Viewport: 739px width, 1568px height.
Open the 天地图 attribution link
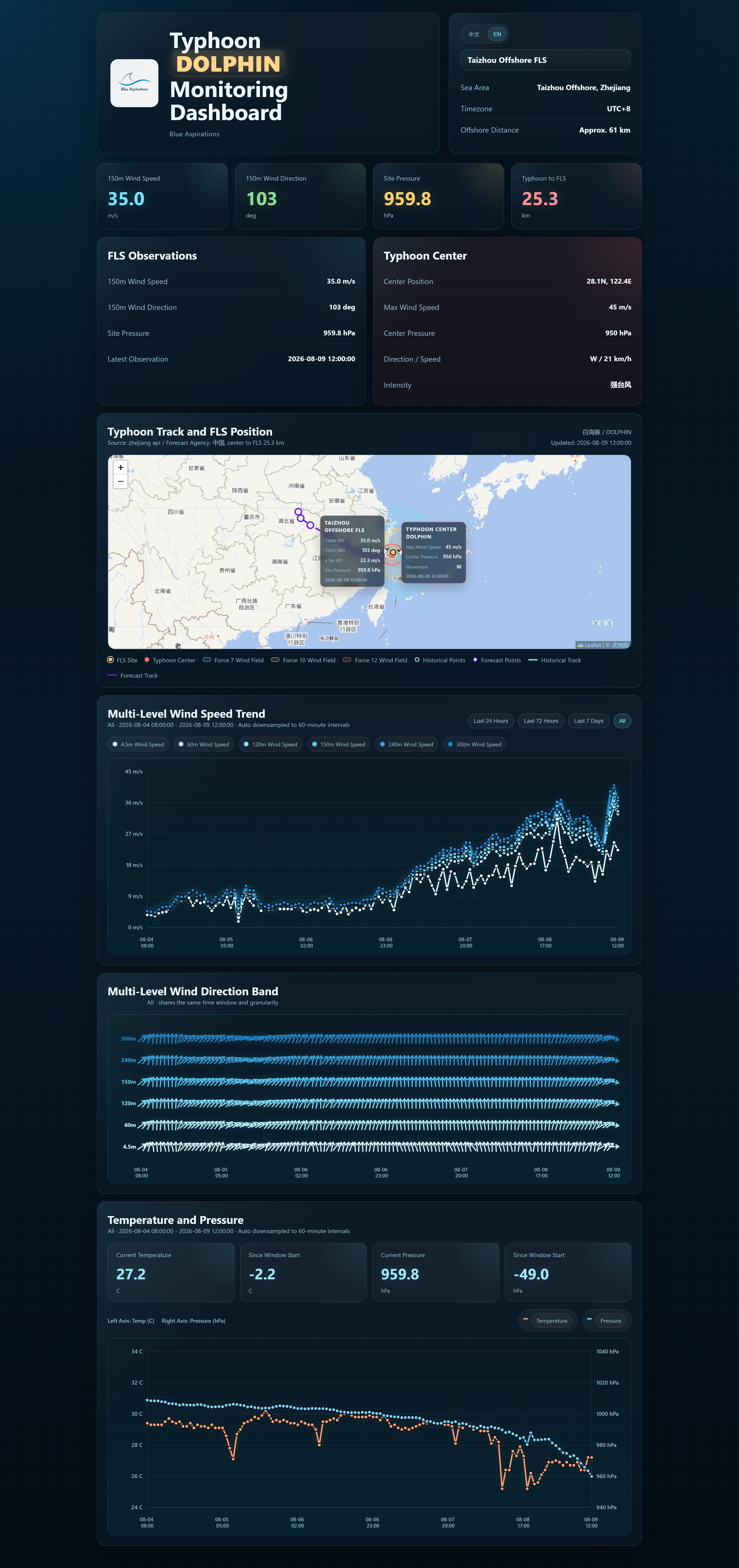(620, 645)
